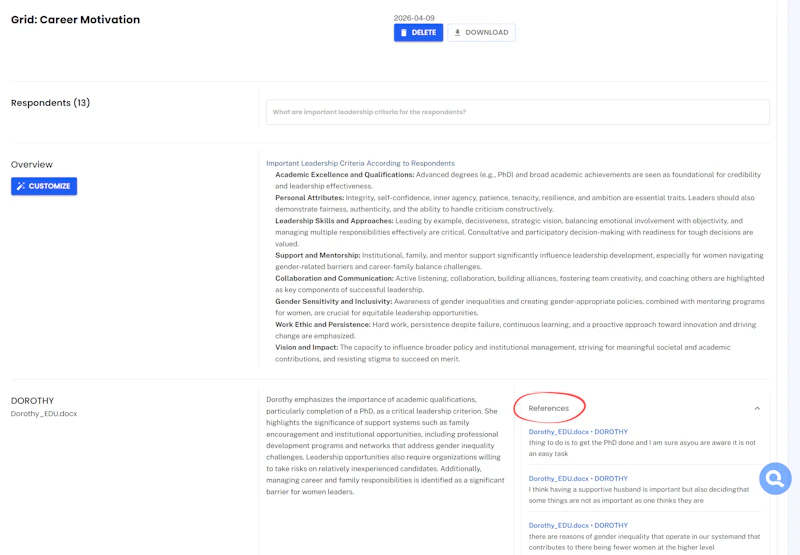This screenshot has width=800, height=555.
Task: Click the Important Leadership Criteria heading link
Action: click(360, 163)
